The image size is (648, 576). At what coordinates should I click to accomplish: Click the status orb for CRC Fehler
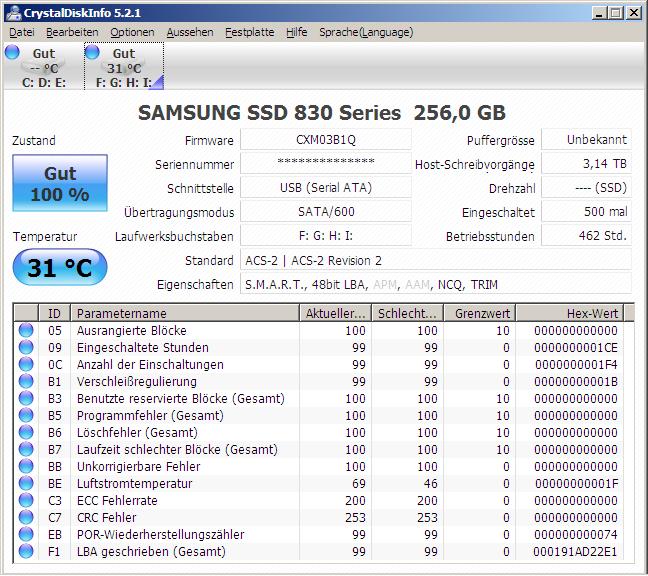click(x=26, y=517)
